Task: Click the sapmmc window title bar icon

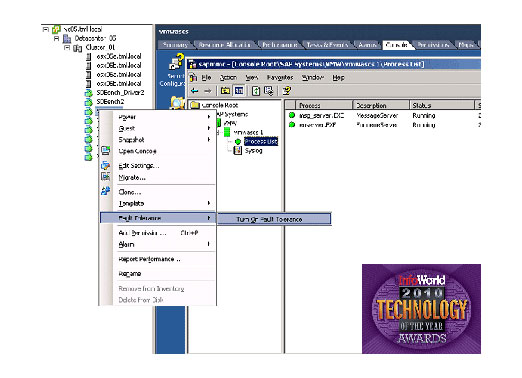Action: pos(193,64)
